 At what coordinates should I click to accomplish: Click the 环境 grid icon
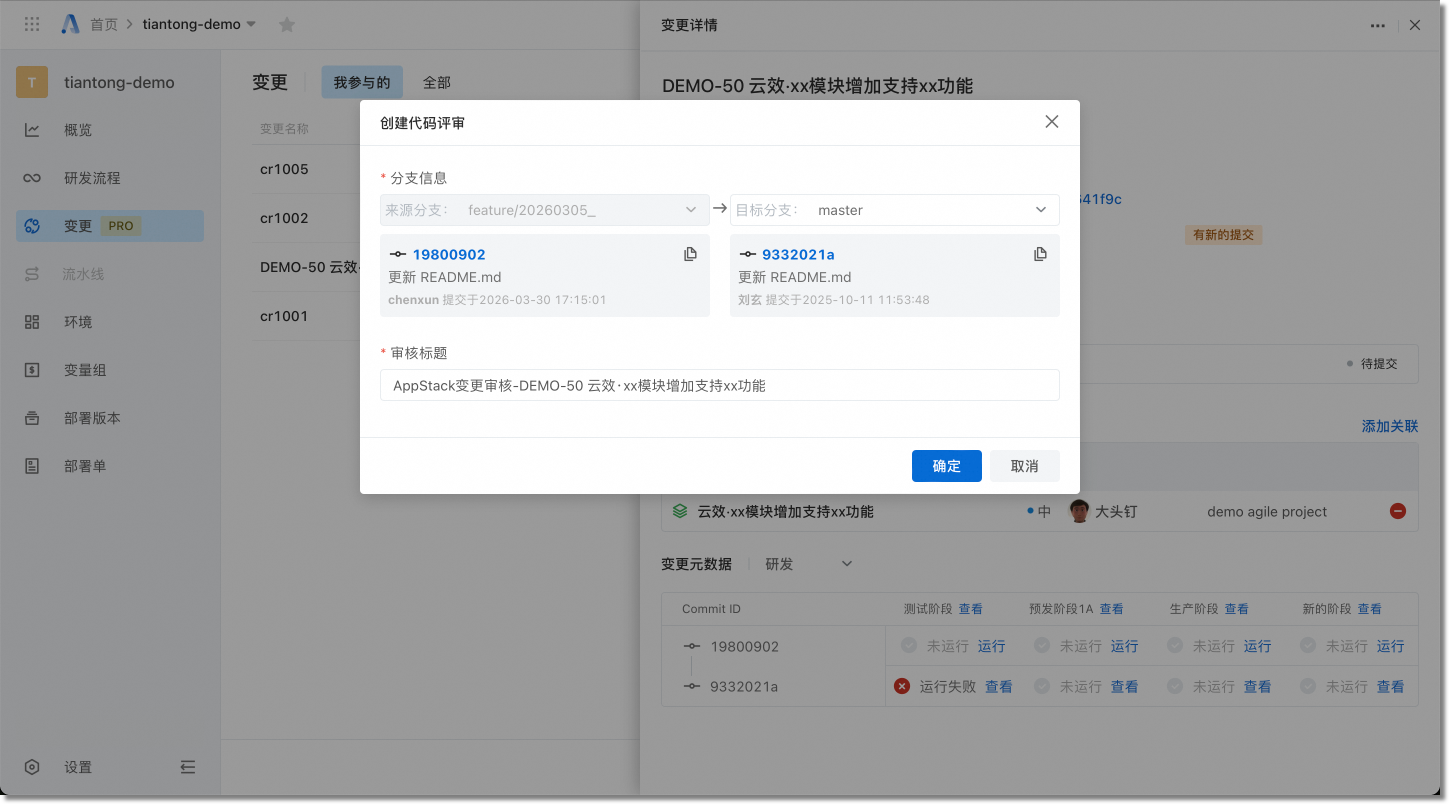point(32,322)
